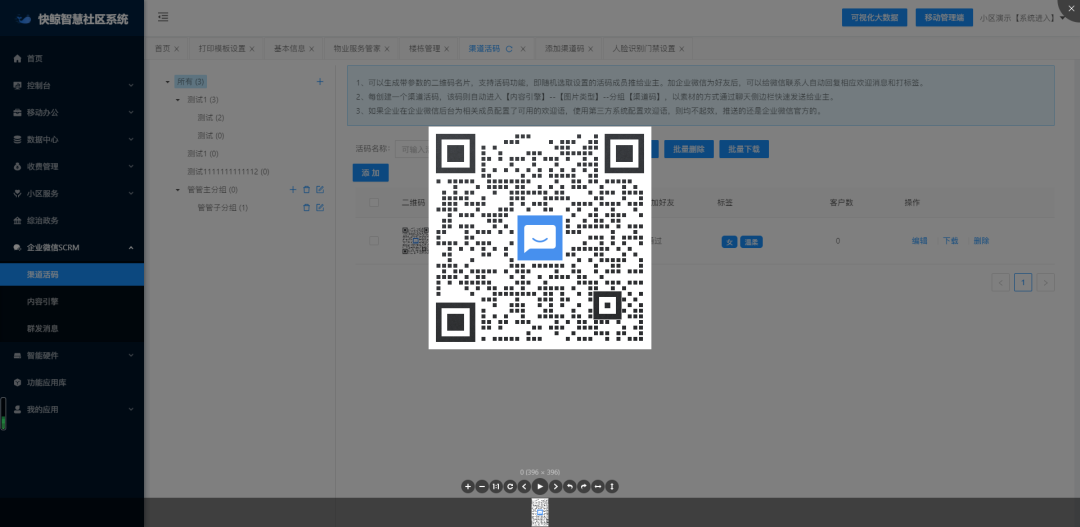Select the QR thumbnail in viewer navbar
The height and width of the screenshot is (527, 1080).
(x=540, y=513)
